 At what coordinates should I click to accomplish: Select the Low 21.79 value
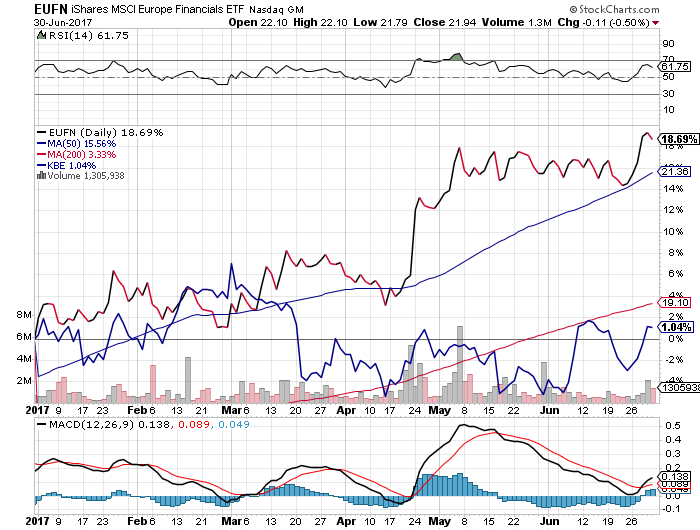pos(380,22)
